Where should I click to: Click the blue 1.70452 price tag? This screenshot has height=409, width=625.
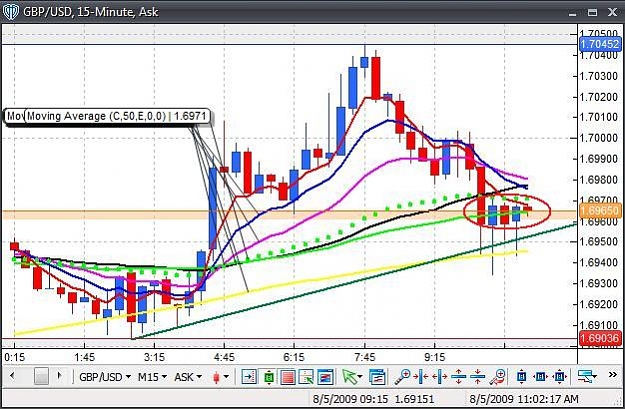pos(600,44)
